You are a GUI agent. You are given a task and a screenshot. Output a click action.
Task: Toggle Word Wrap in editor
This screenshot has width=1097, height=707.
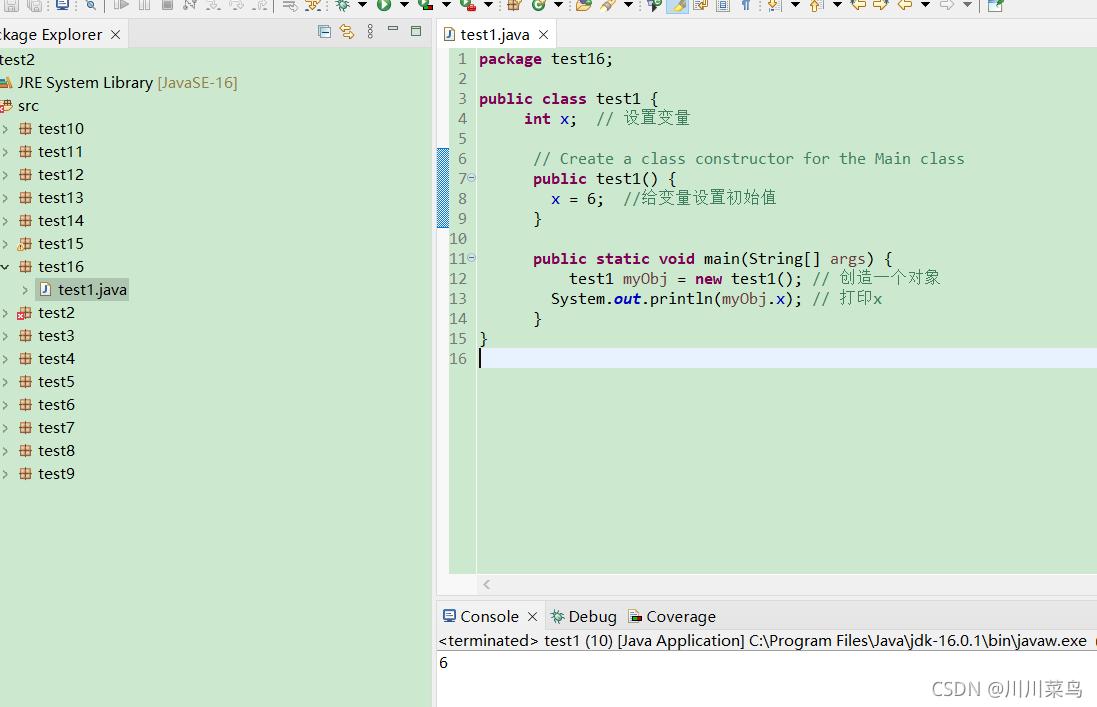700,5
